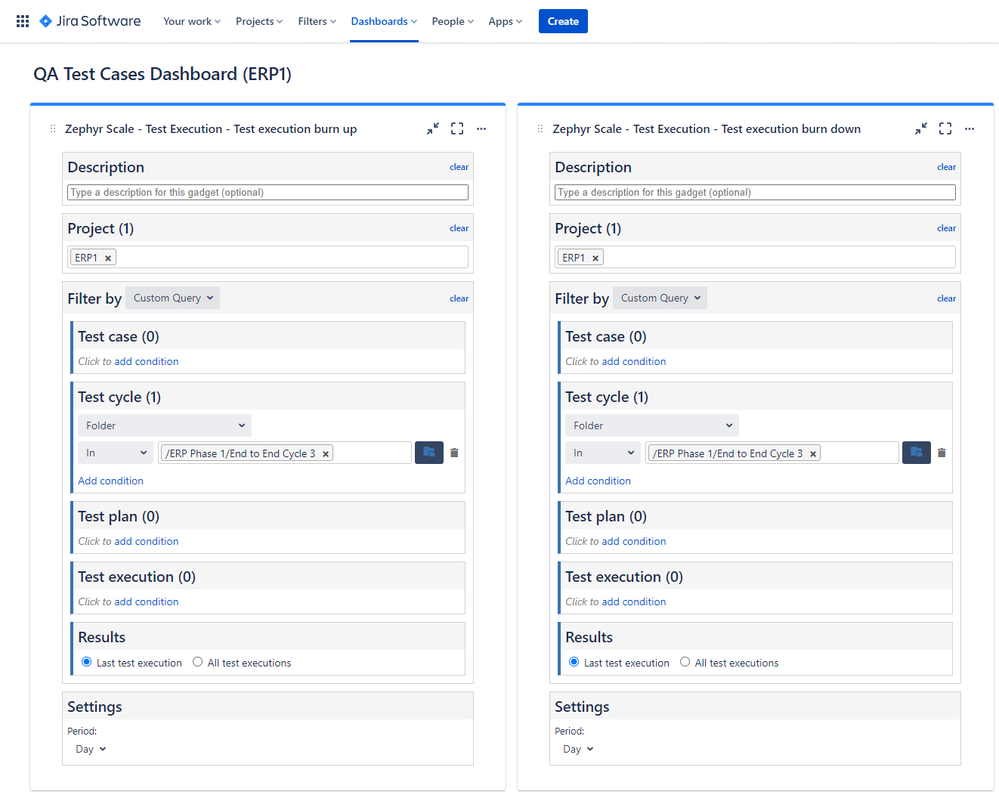This screenshot has width=999, height=801.
Task: Open the Filters menu
Action: coord(317,21)
